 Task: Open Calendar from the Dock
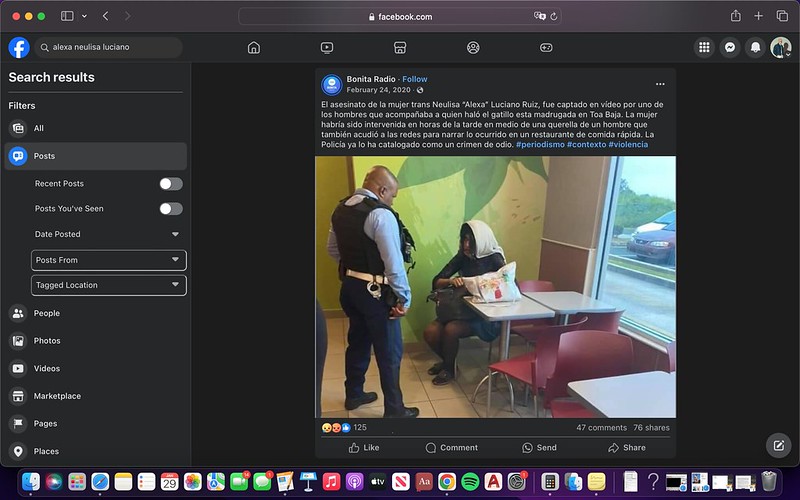pyautogui.click(x=169, y=481)
